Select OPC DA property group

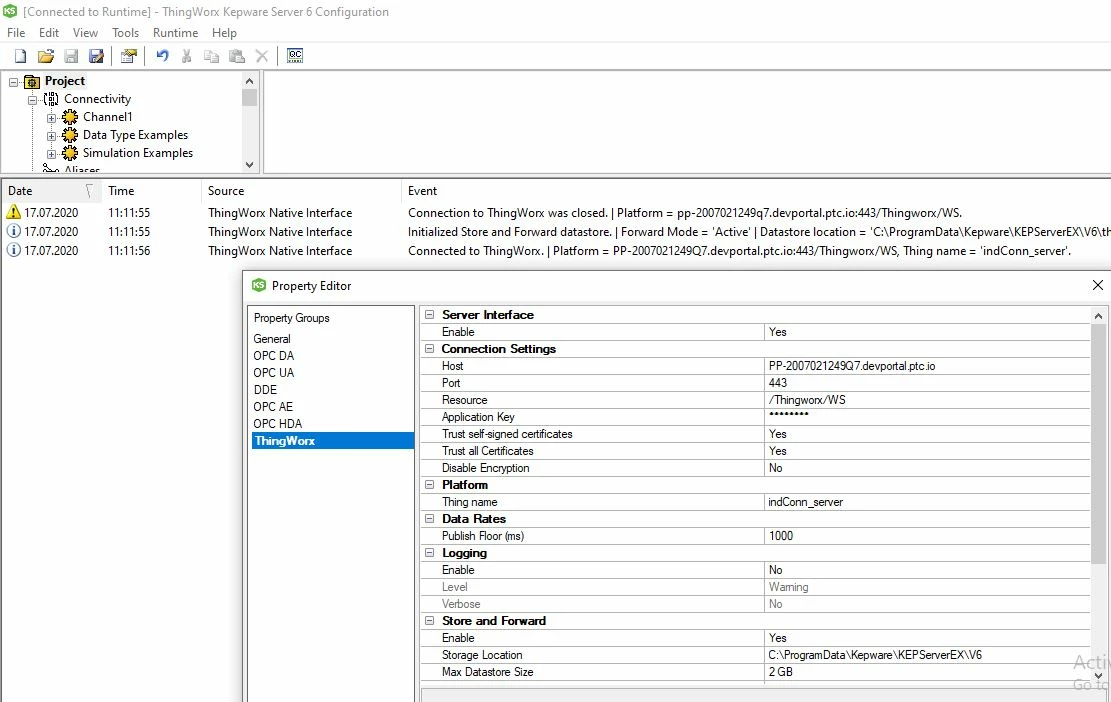[273, 356]
